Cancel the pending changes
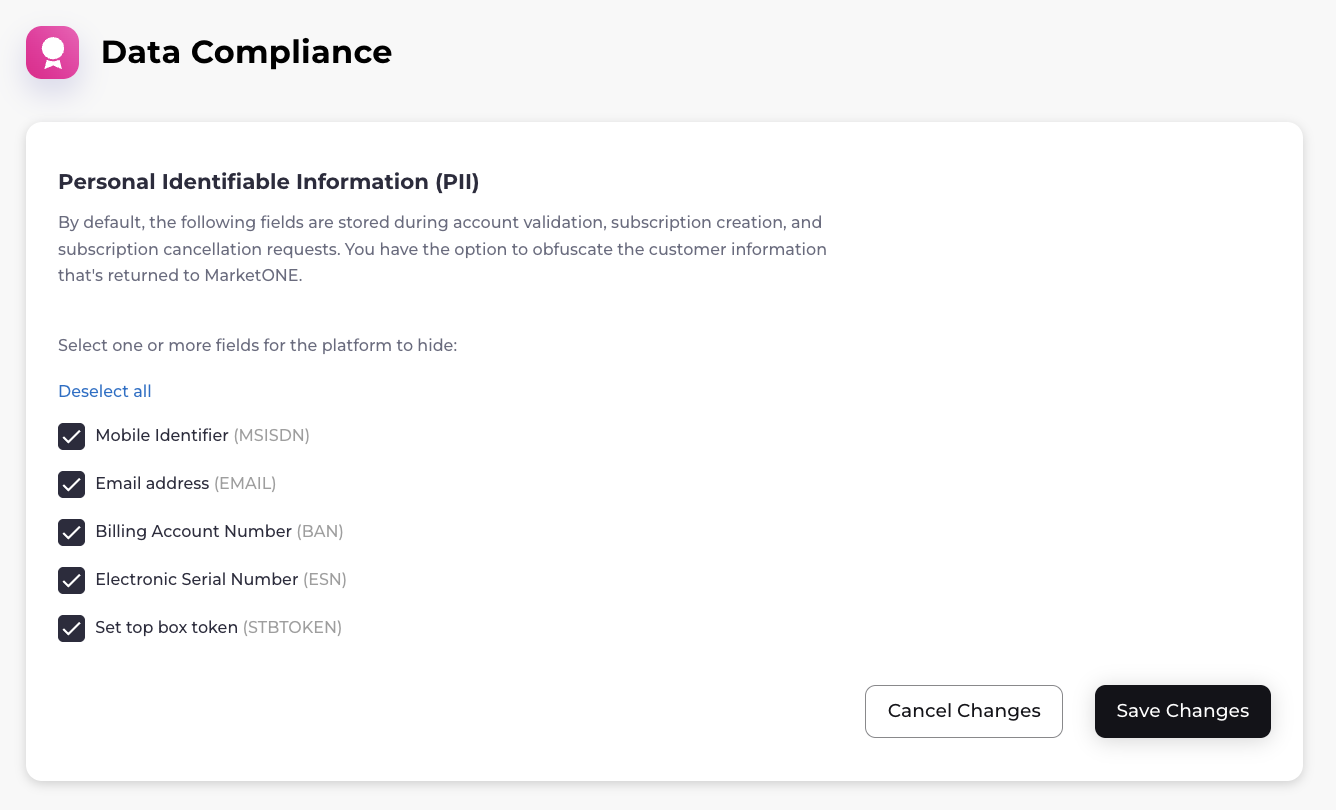This screenshot has height=810, width=1336. coord(964,711)
